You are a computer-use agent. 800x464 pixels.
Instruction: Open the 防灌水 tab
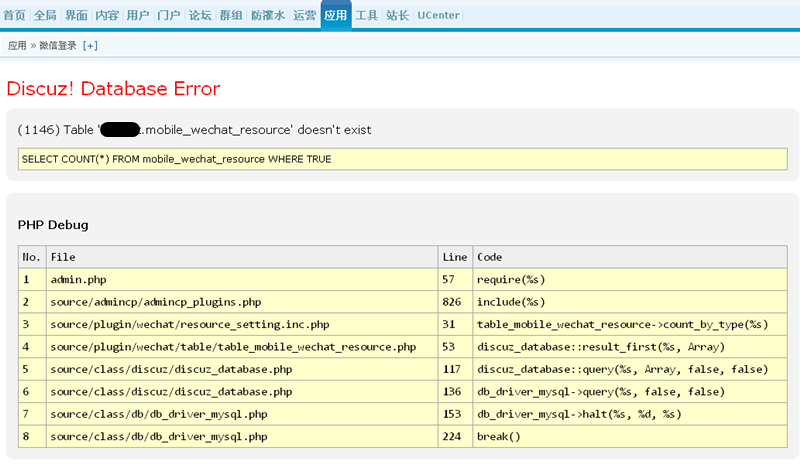click(268, 15)
